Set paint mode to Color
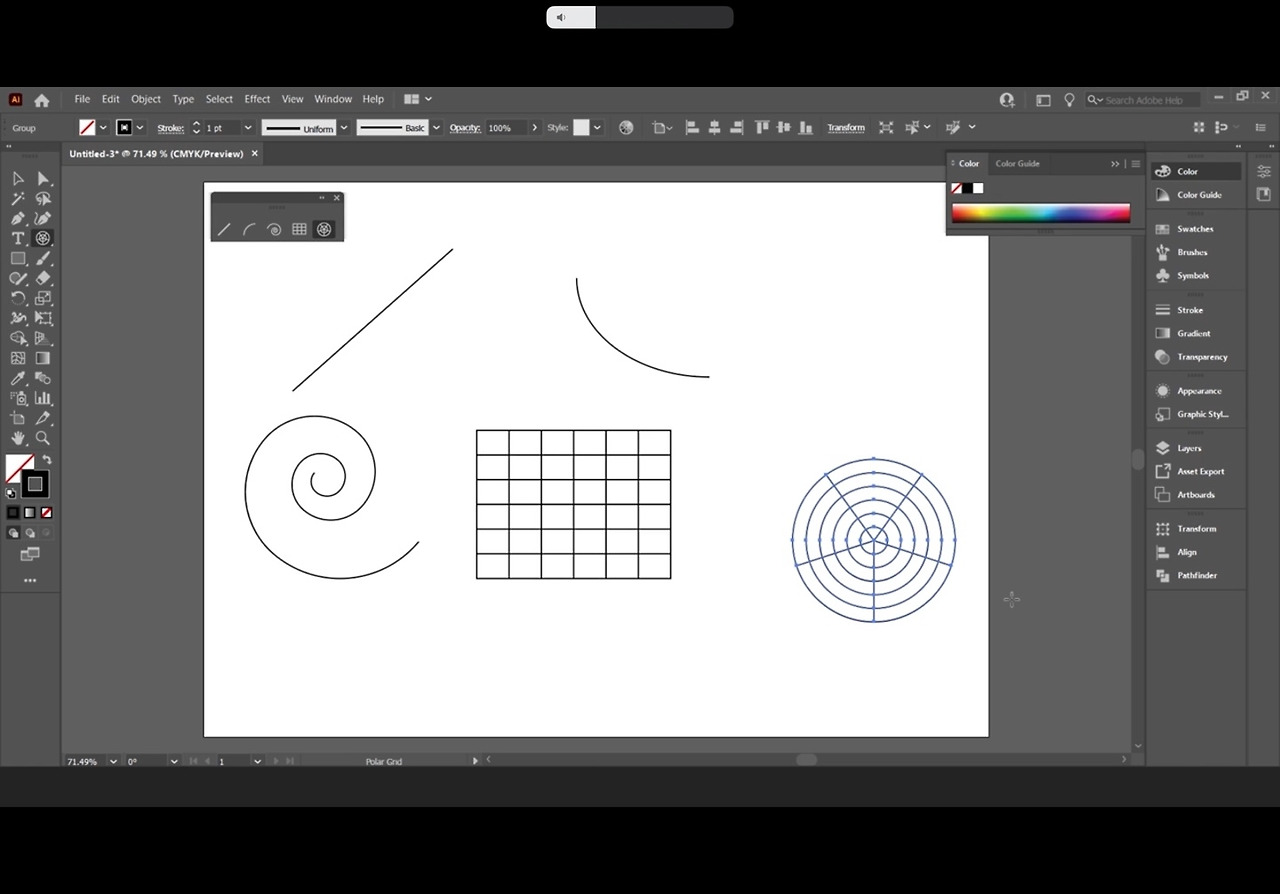Screen dimensions: 1280x894 click(13, 513)
